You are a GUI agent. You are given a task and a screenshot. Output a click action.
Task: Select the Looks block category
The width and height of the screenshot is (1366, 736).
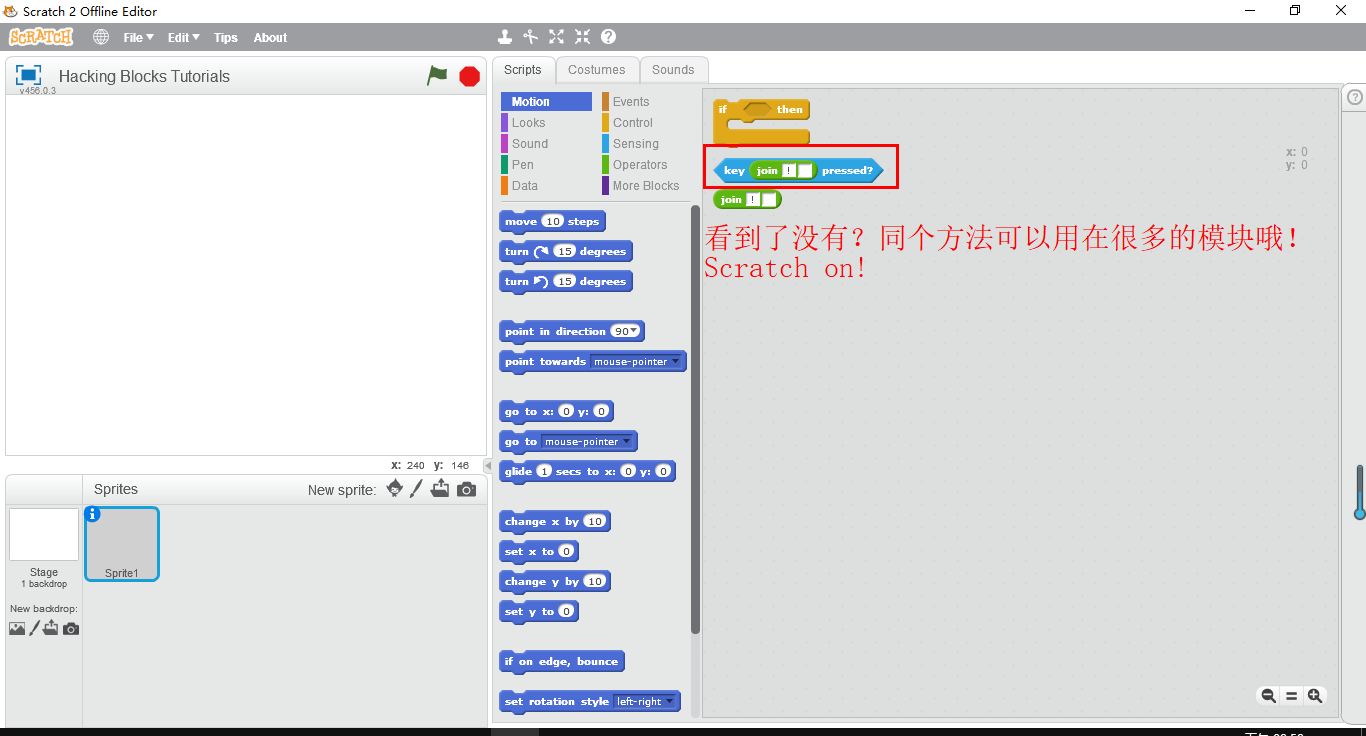[x=546, y=123]
